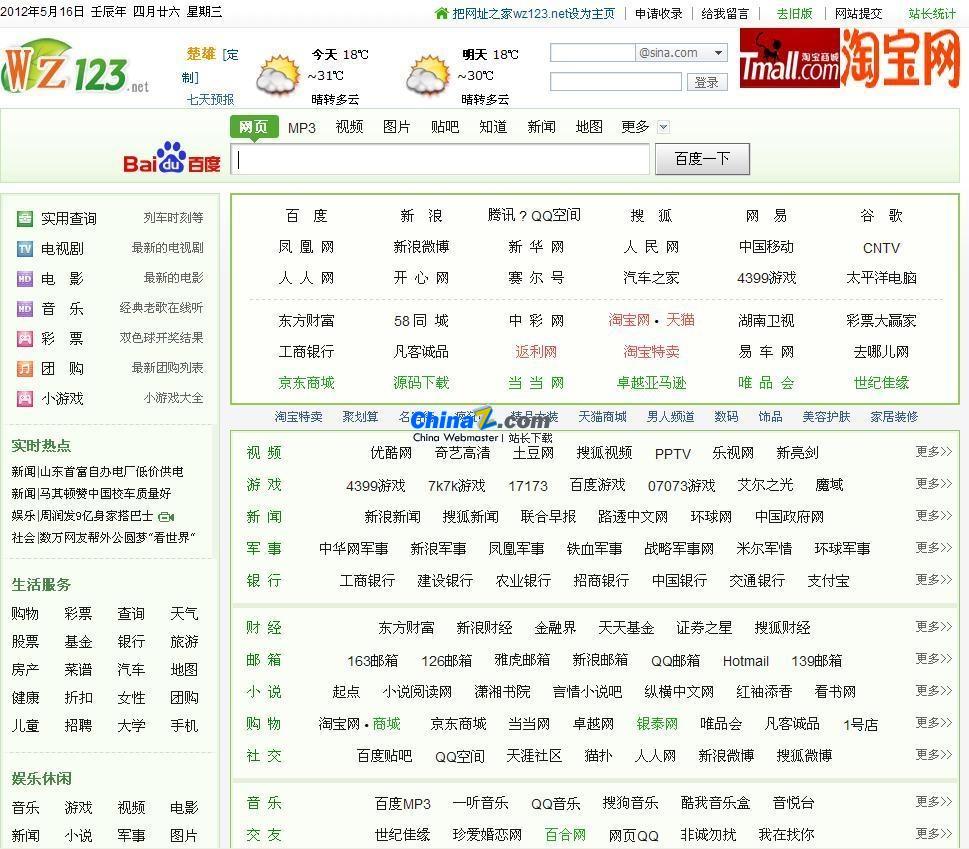Viewport: 969px width, 849px height.
Task: Click the 实用查询 sidebar icon
Action: [25, 218]
